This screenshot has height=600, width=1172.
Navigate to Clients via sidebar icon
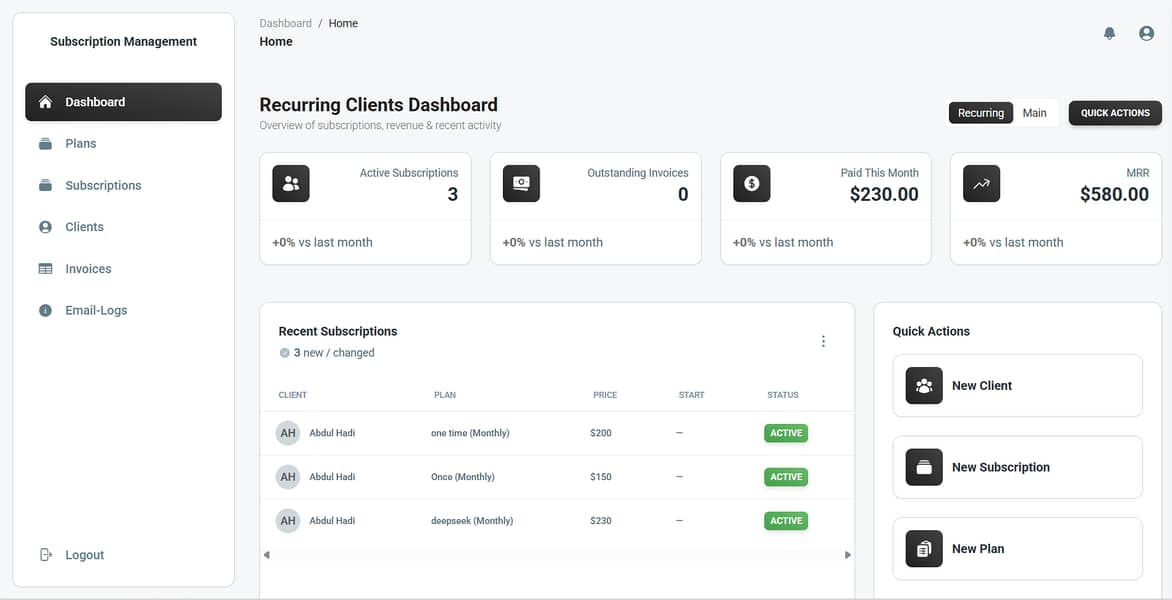click(44, 227)
